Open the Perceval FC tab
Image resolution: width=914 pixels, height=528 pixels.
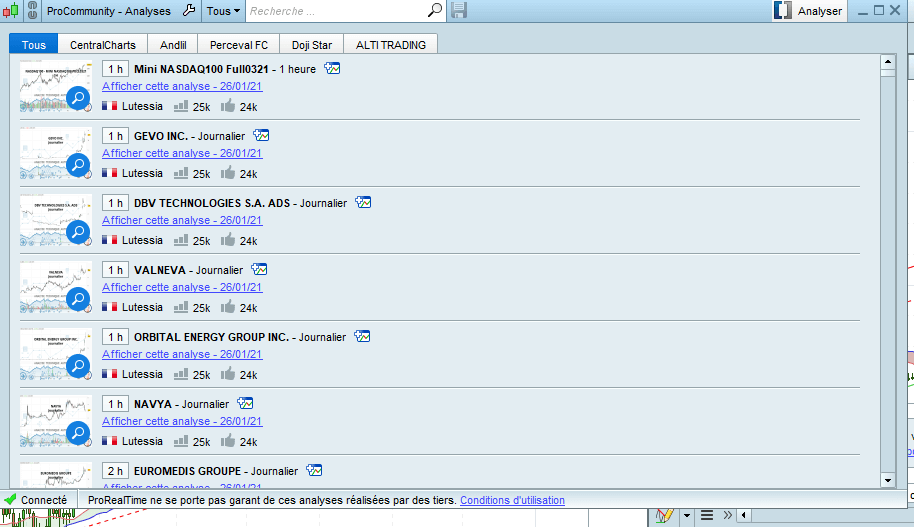(x=239, y=45)
